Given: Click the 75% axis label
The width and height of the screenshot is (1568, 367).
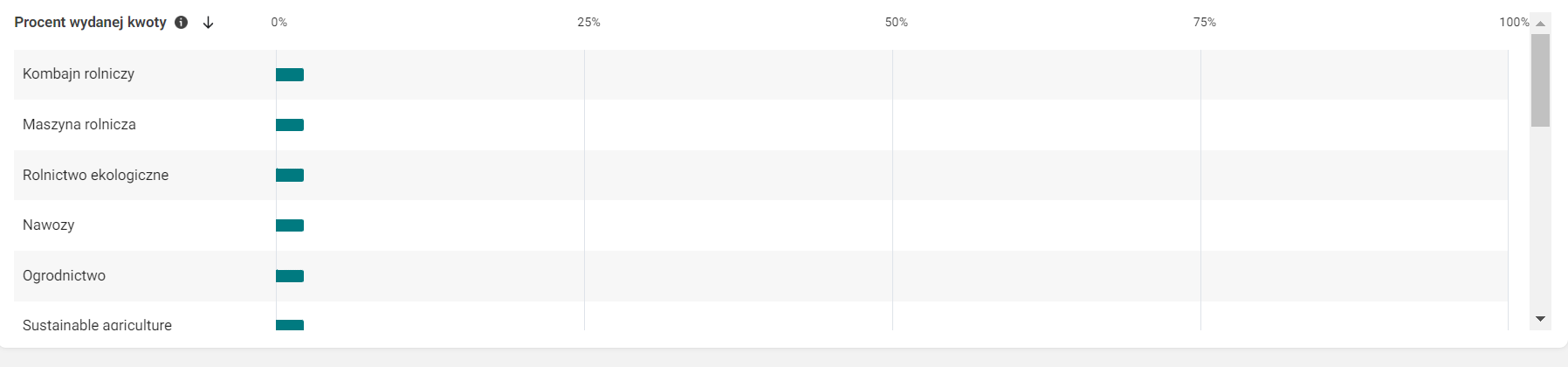Looking at the screenshot, I should coord(1205,23).
